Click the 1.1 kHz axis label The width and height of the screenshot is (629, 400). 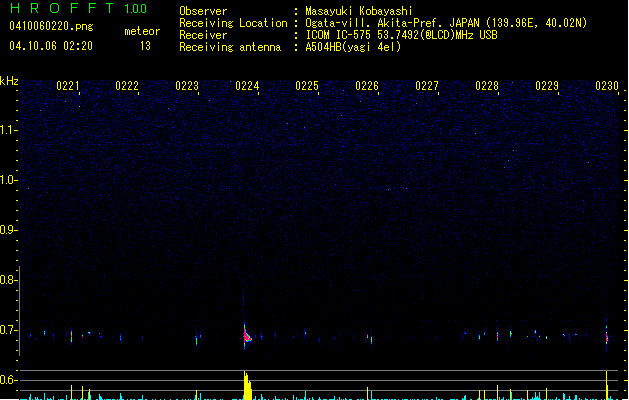pyautogui.click(x=8, y=130)
